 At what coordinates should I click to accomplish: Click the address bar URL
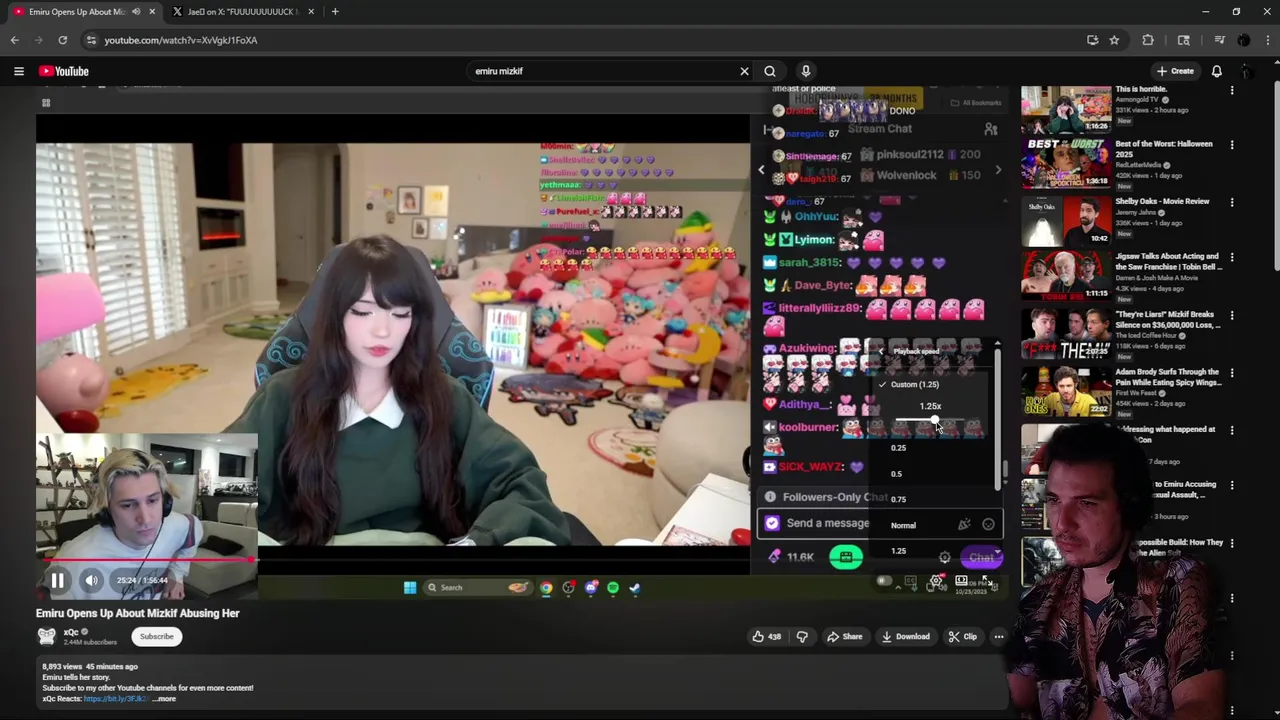point(181,40)
